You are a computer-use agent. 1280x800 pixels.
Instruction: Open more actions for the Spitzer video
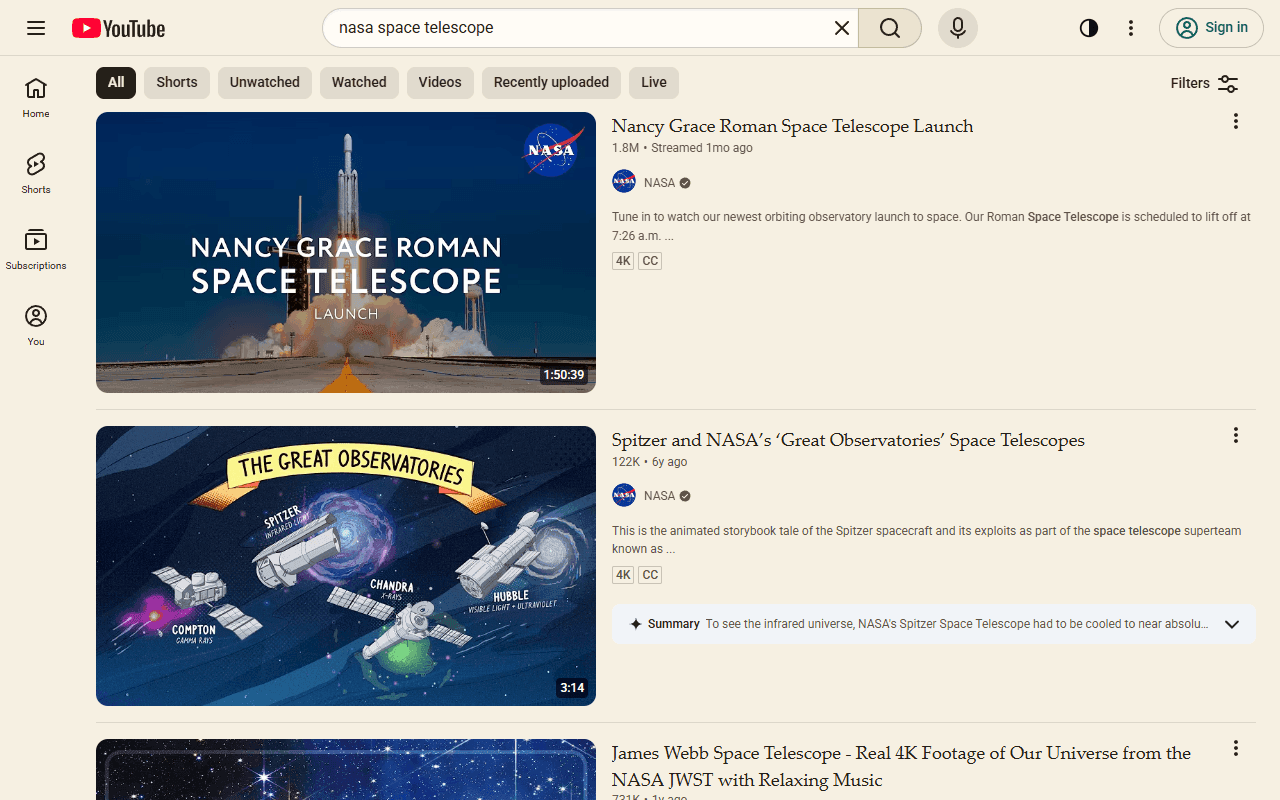[1236, 435]
